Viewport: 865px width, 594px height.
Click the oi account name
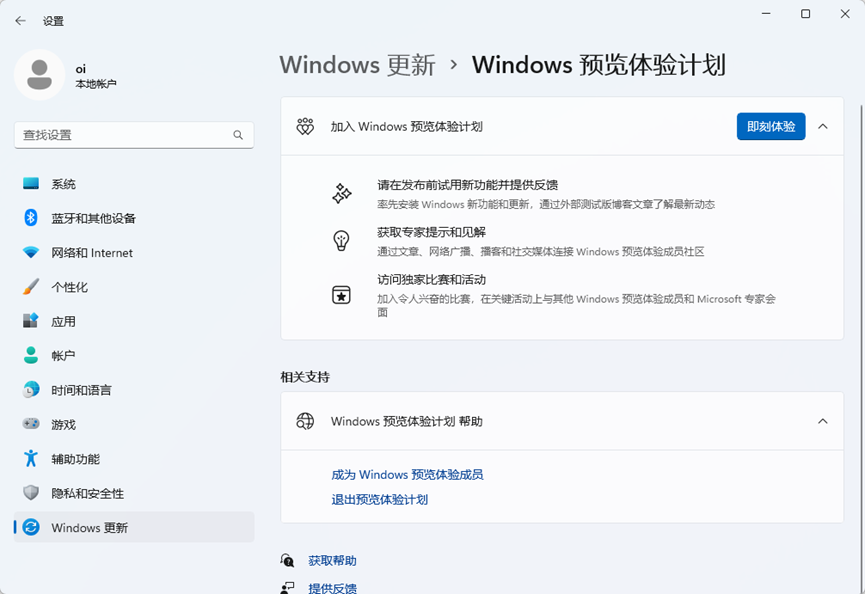(x=81, y=69)
